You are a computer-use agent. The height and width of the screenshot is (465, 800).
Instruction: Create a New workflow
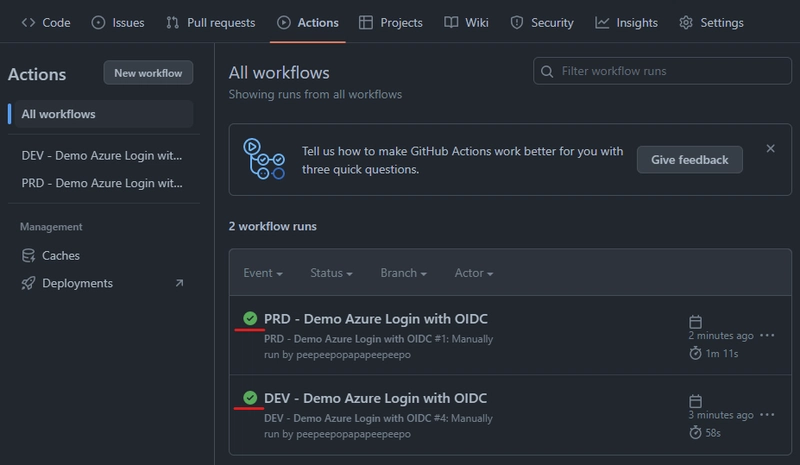click(148, 73)
